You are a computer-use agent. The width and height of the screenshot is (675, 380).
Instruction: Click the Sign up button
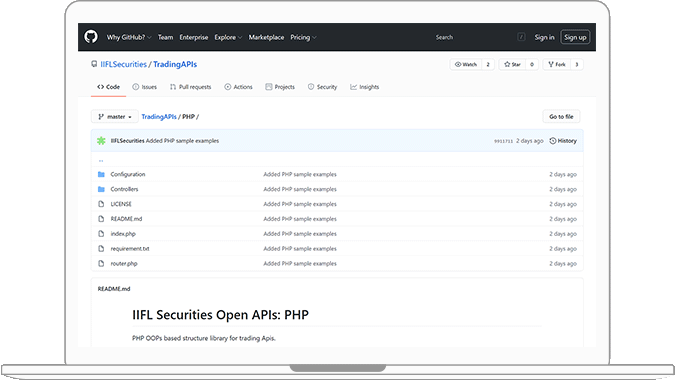[x=575, y=37]
